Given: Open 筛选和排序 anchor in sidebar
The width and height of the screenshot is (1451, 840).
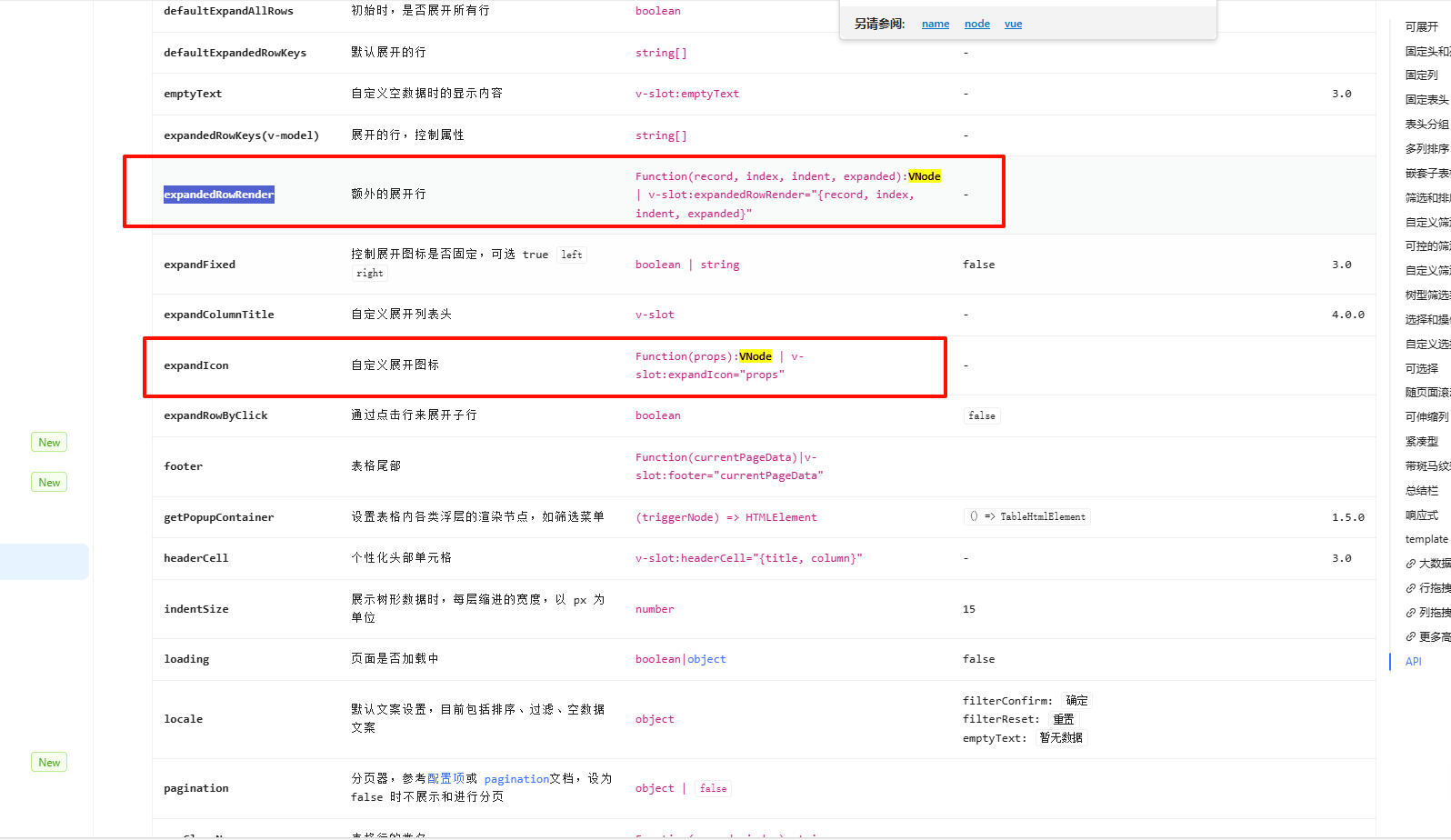Looking at the screenshot, I should tap(1427, 198).
